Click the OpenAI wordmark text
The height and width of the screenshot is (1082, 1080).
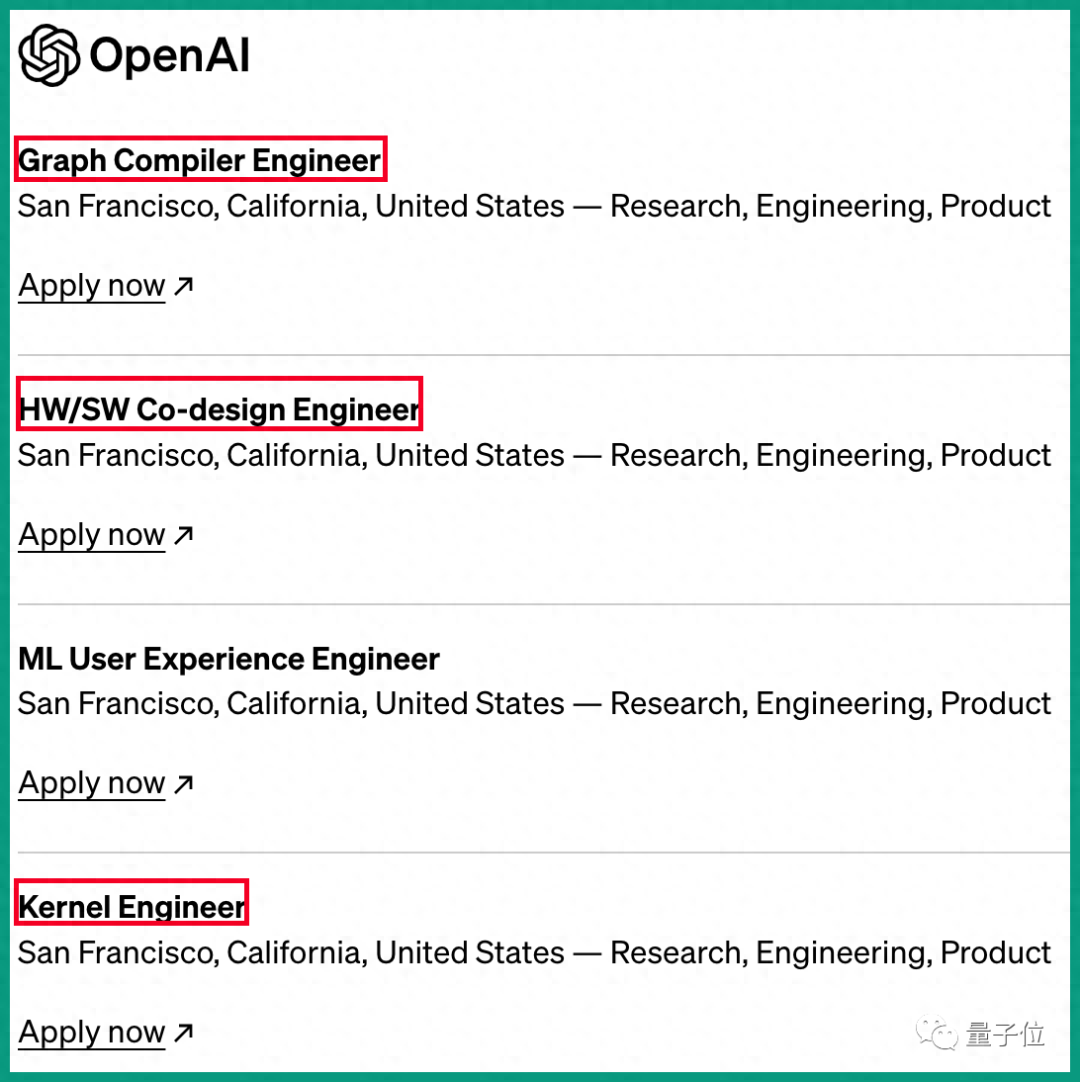tap(169, 56)
